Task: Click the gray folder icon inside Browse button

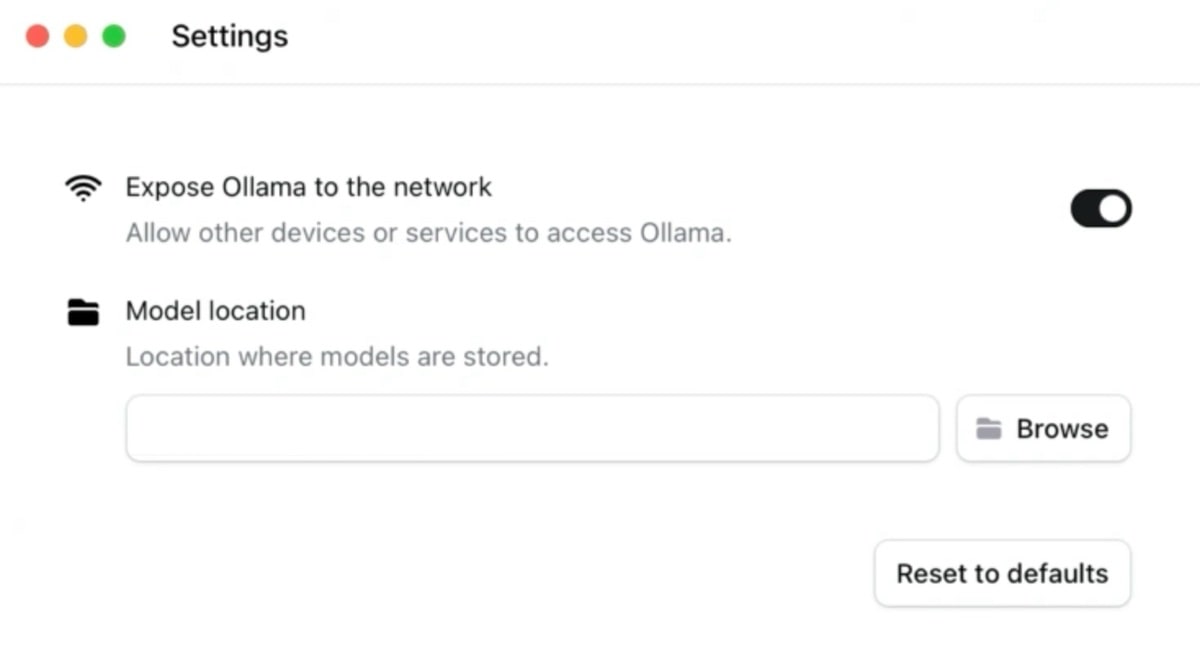Action: point(989,429)
